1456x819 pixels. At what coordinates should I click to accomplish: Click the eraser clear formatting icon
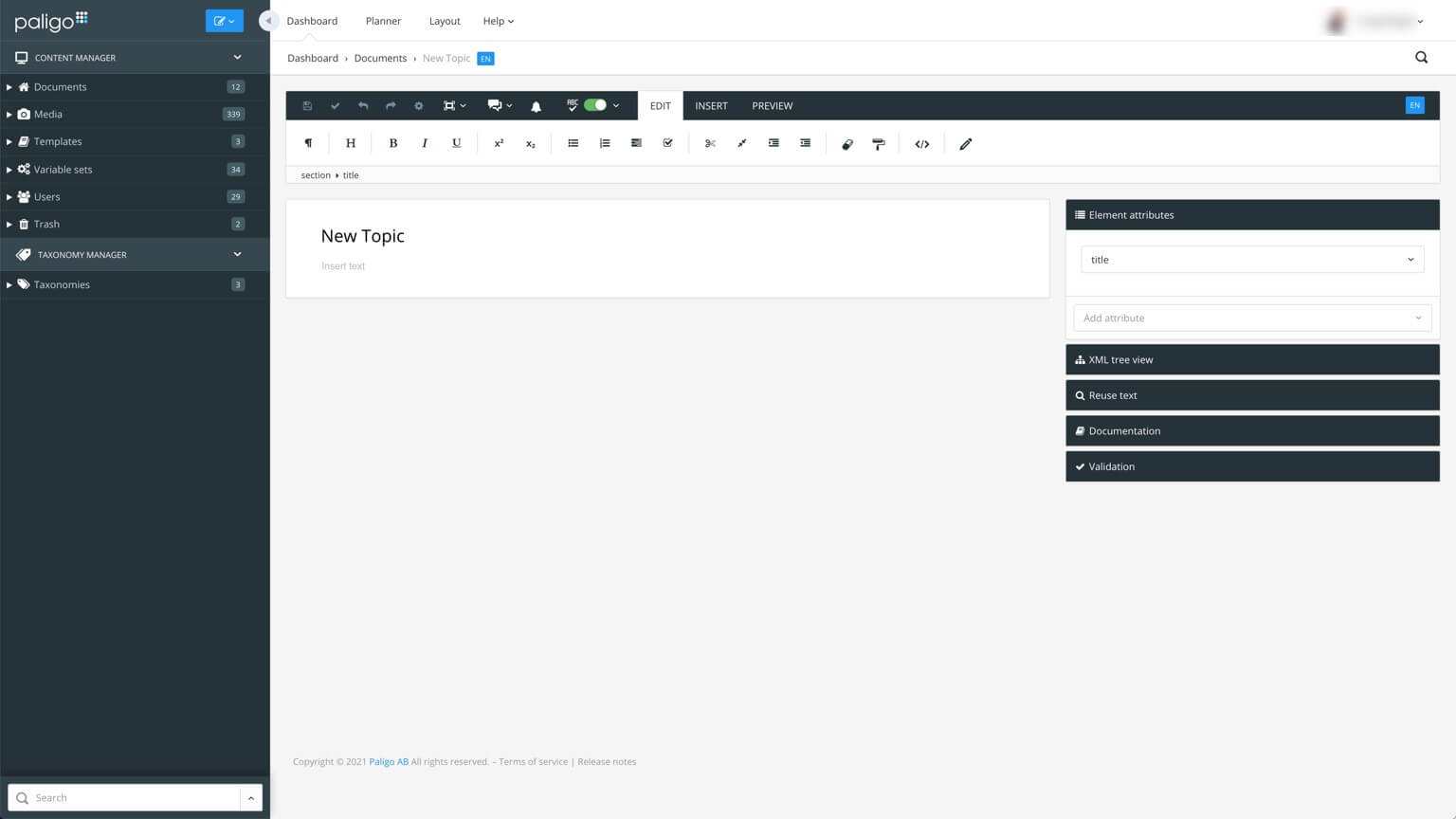(847, 144)
